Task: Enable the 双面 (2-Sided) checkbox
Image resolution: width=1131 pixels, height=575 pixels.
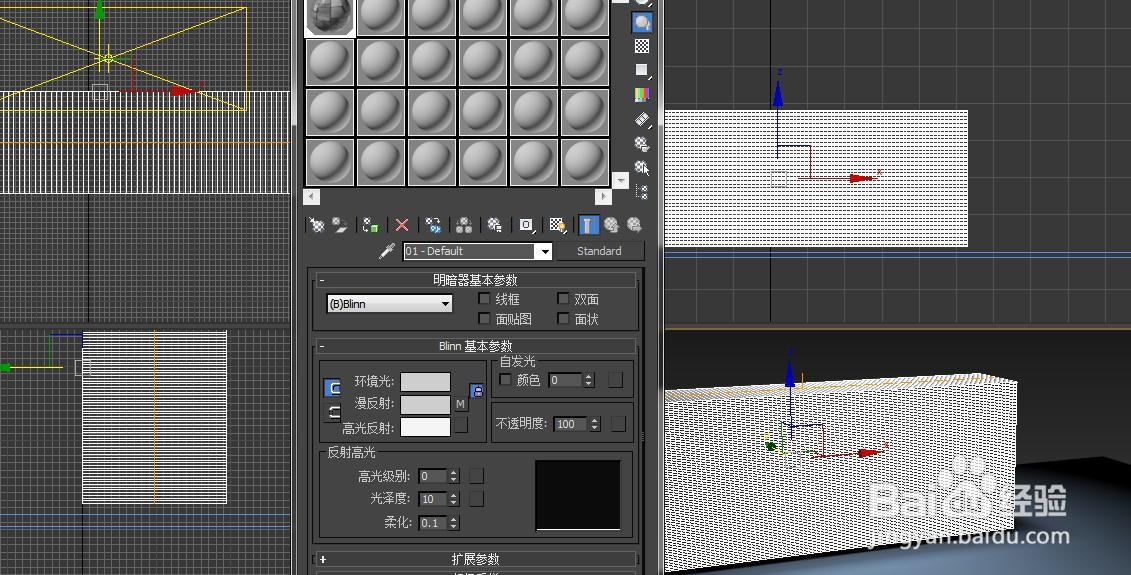Action: pos(563,299)
